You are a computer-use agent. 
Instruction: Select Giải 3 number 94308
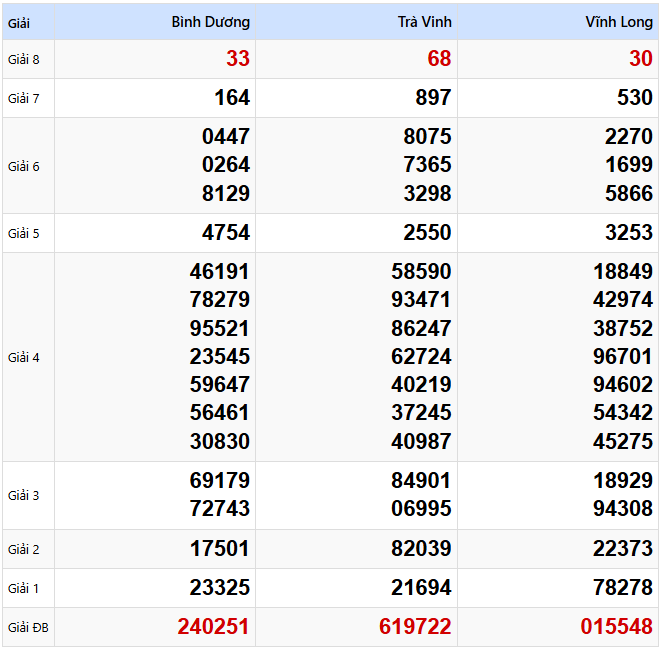click(x=622, y=509)
